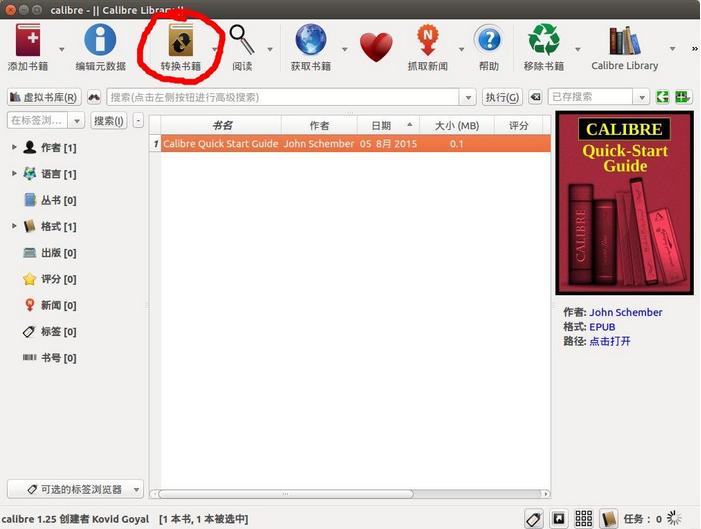This screenshot has width=701, height=529.
Task: Click row number 1 header
Action: (x=155, y=144)
